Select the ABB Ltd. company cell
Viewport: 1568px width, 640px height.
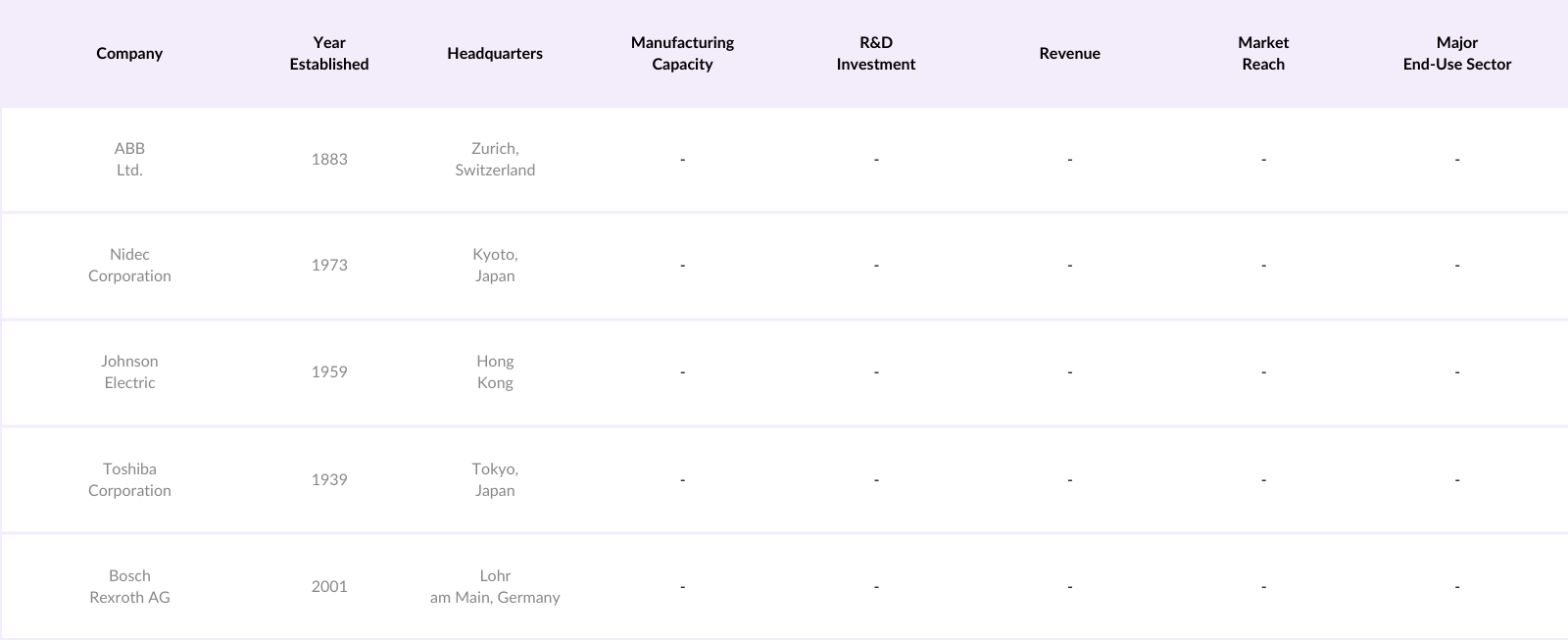click(x=129, y=159)
